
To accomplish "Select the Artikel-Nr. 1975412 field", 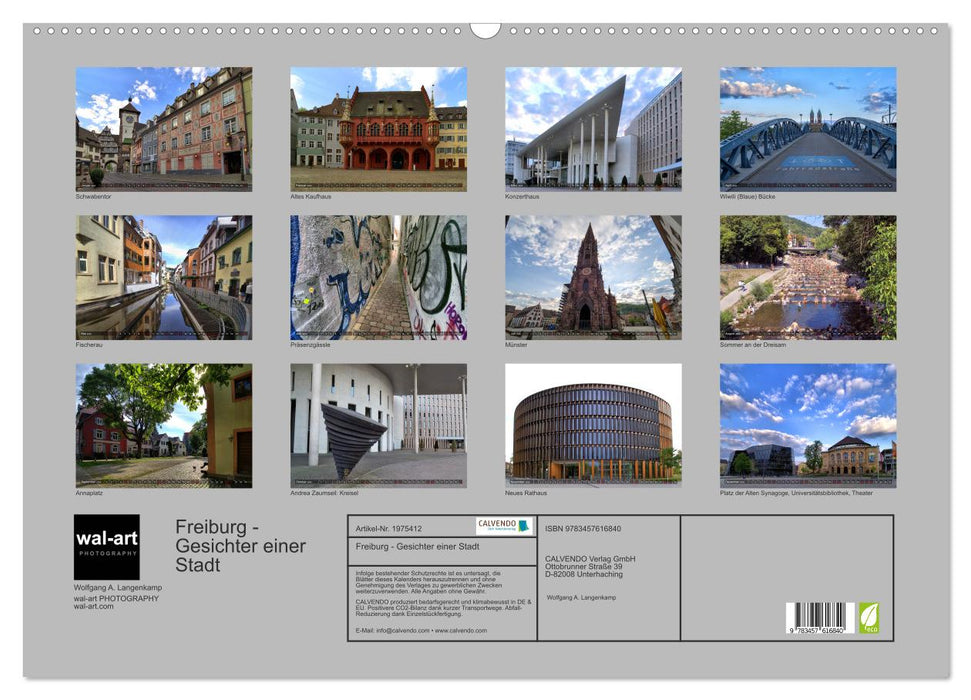I will (390, 527).
